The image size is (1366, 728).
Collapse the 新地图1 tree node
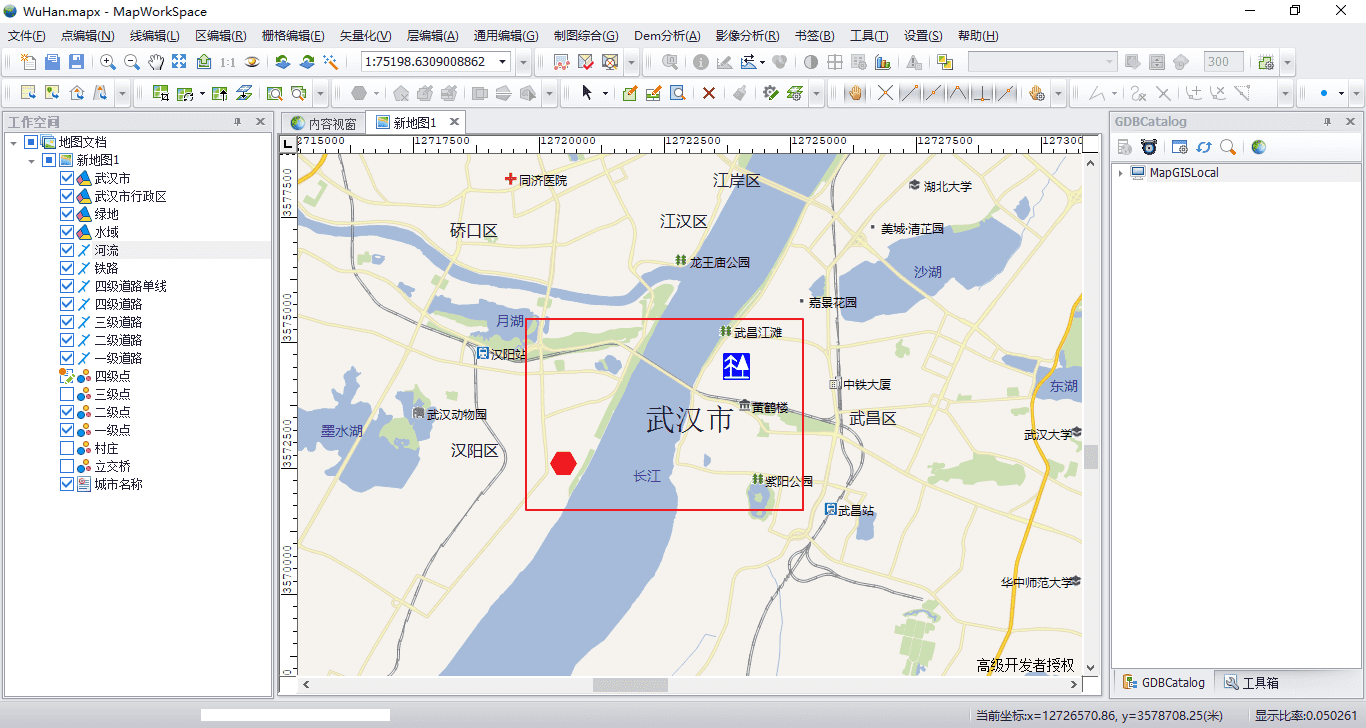click(31, 160)
